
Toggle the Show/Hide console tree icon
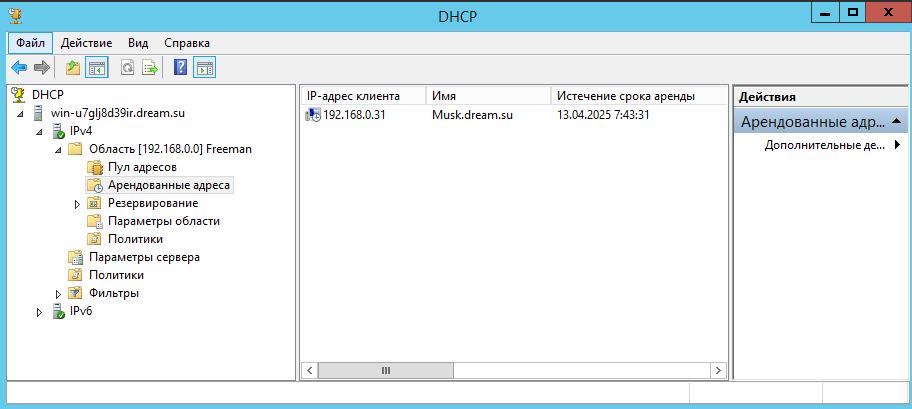(96, 68)
